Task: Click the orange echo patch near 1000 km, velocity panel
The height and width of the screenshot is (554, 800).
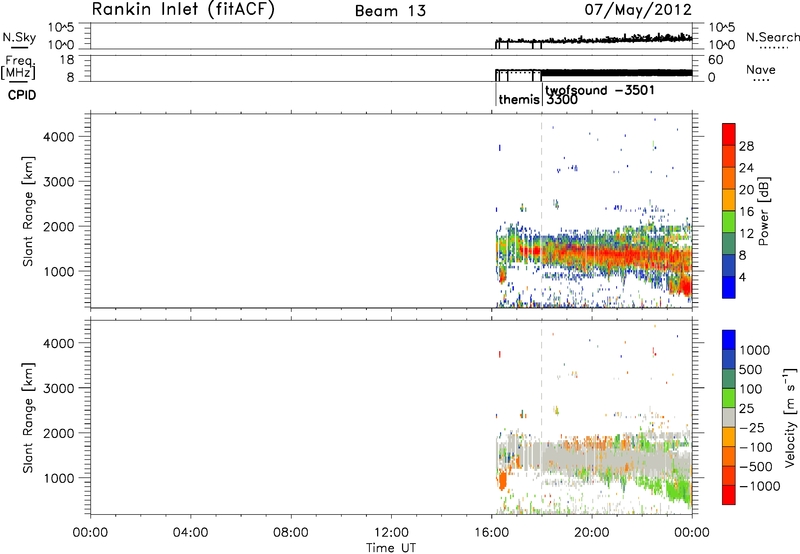Action: point(502,481)
